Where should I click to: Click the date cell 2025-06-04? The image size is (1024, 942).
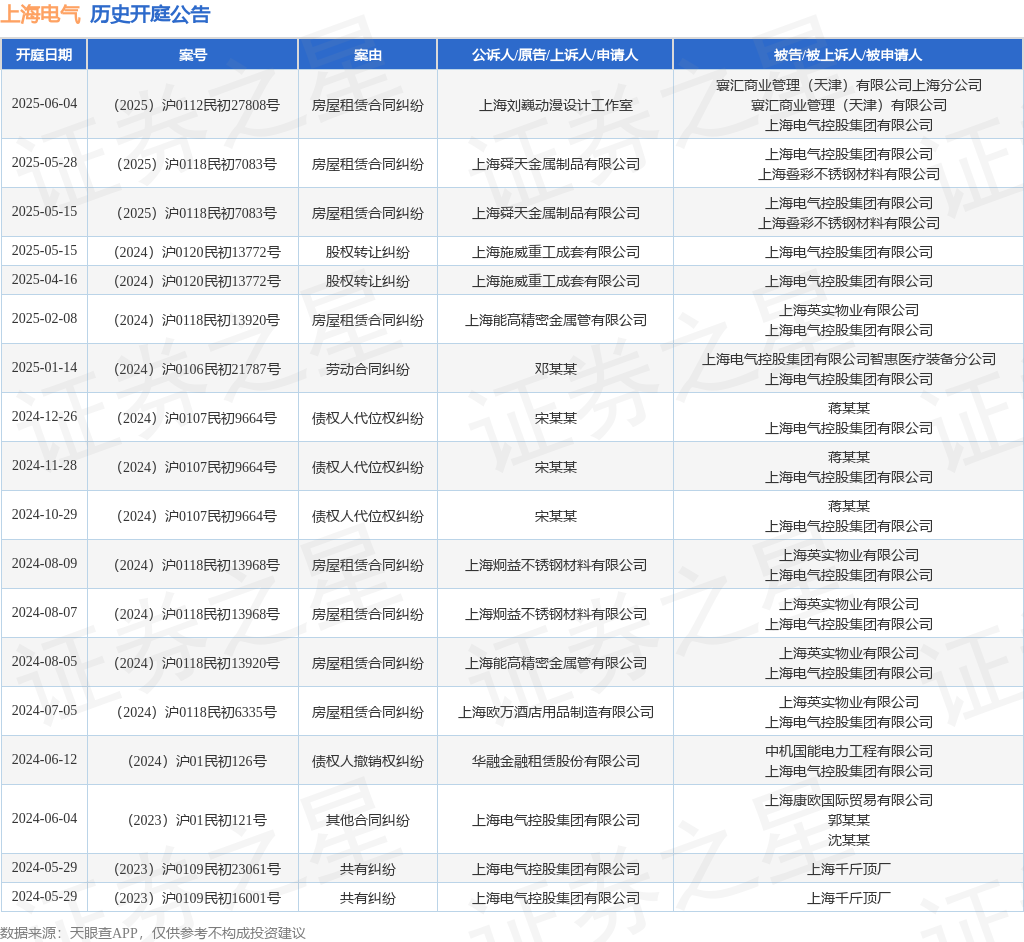(x=44, y=104)
